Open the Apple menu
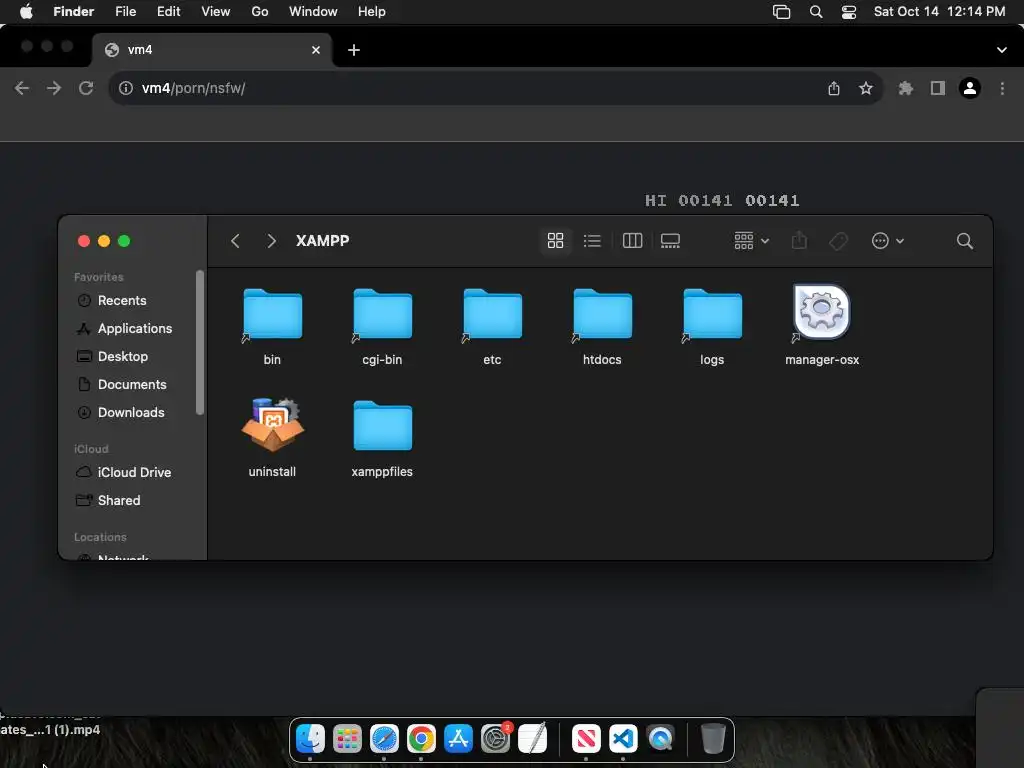The height and width of the screenshot is (768, 1024). (26, 12)
